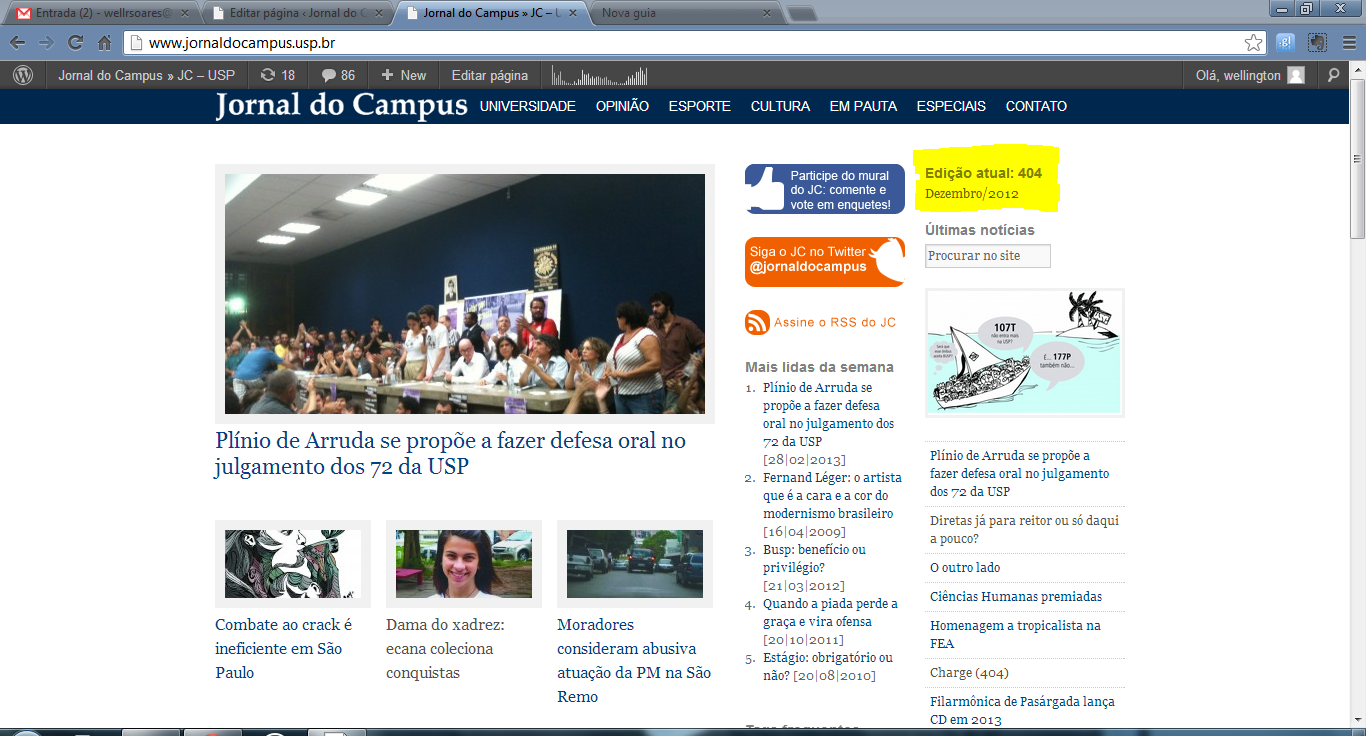Screen dimensions: 1366x736
Task: Open the UNIVERSIDADE menu
Action: click(x=528, y=106)
